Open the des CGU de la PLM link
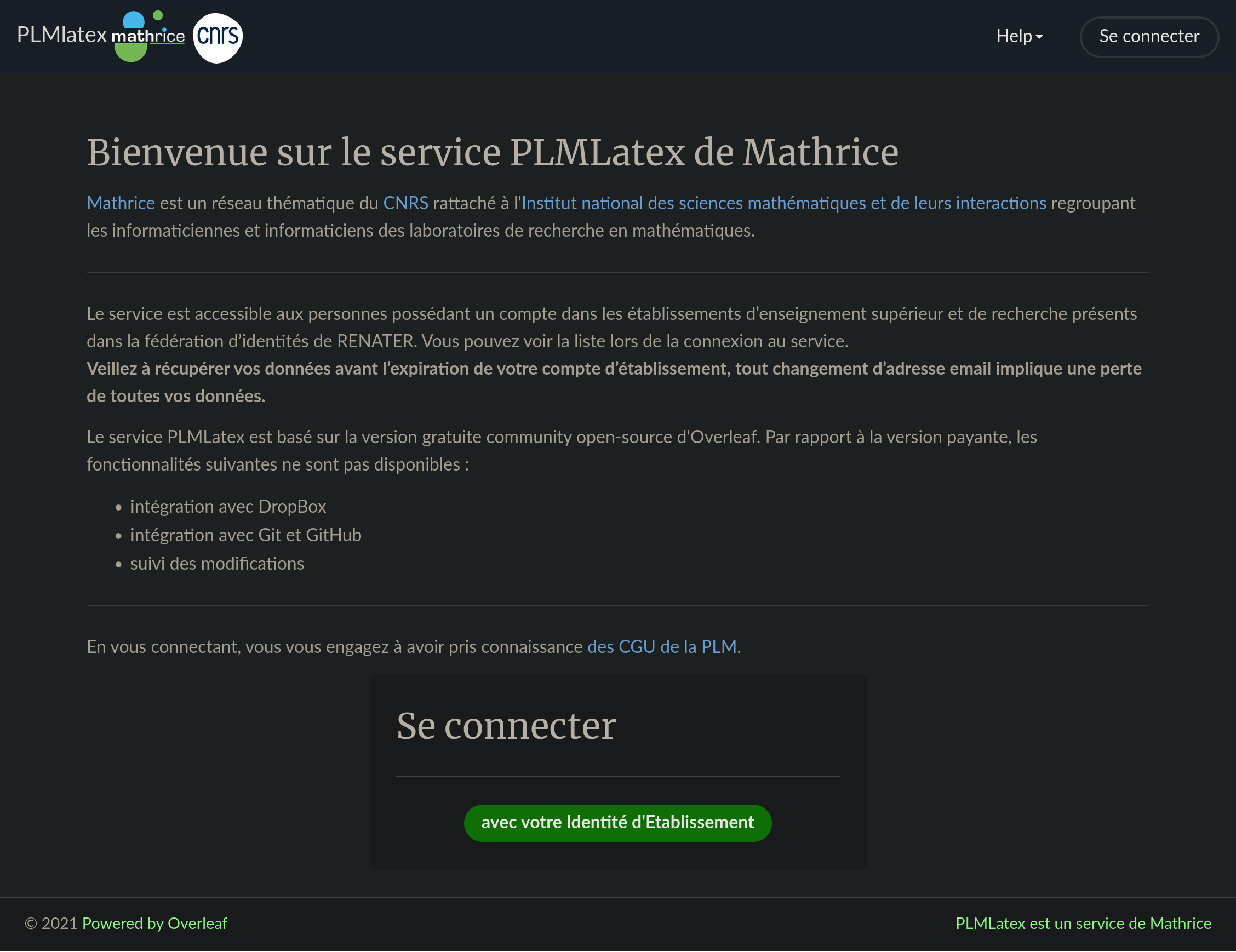 pyautogui.click(x=662, y=646)
